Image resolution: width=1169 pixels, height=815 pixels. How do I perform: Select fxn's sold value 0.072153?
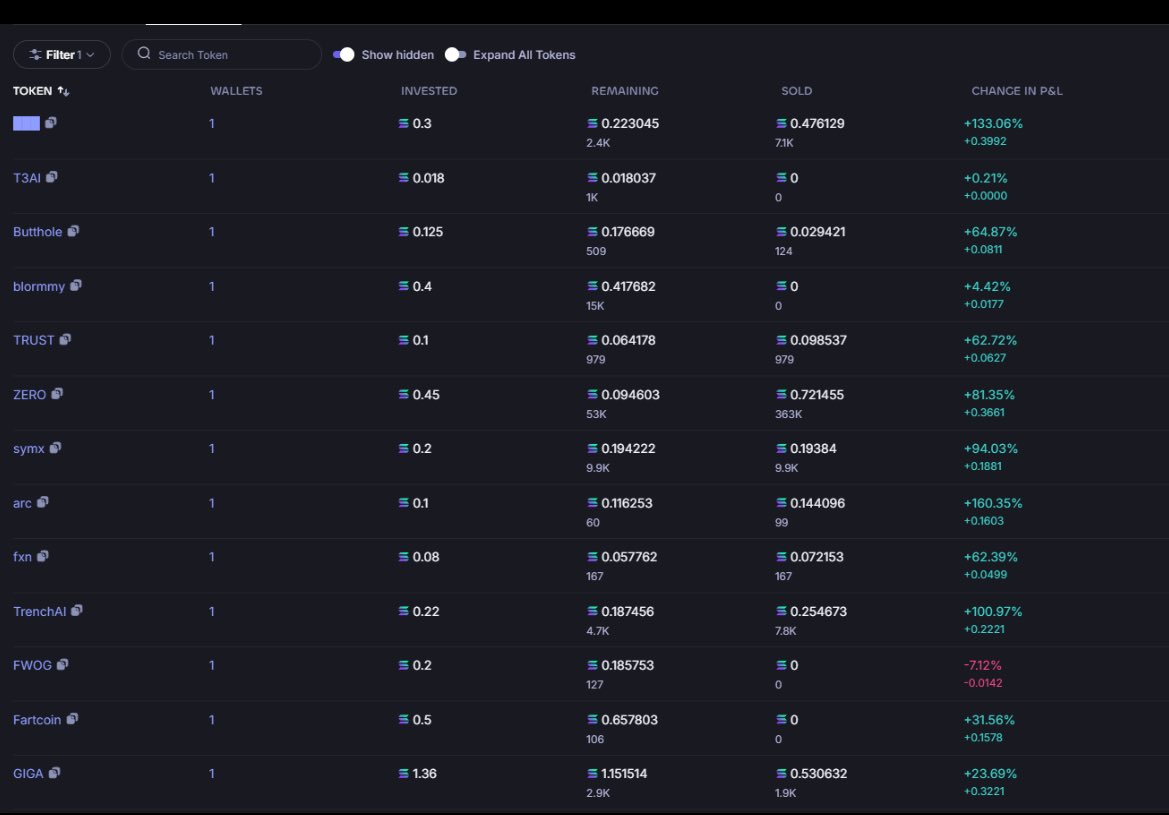pos(816,557)
